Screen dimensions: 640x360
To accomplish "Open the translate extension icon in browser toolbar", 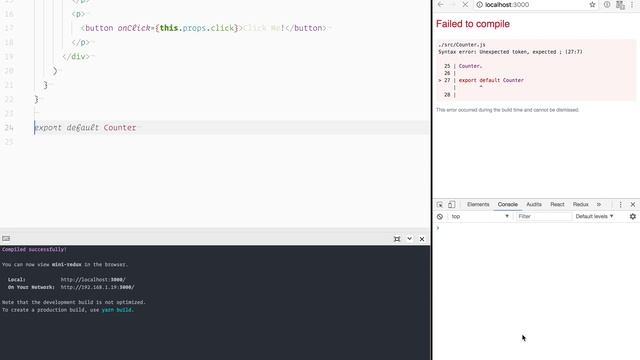I will [x=620, y=5].
